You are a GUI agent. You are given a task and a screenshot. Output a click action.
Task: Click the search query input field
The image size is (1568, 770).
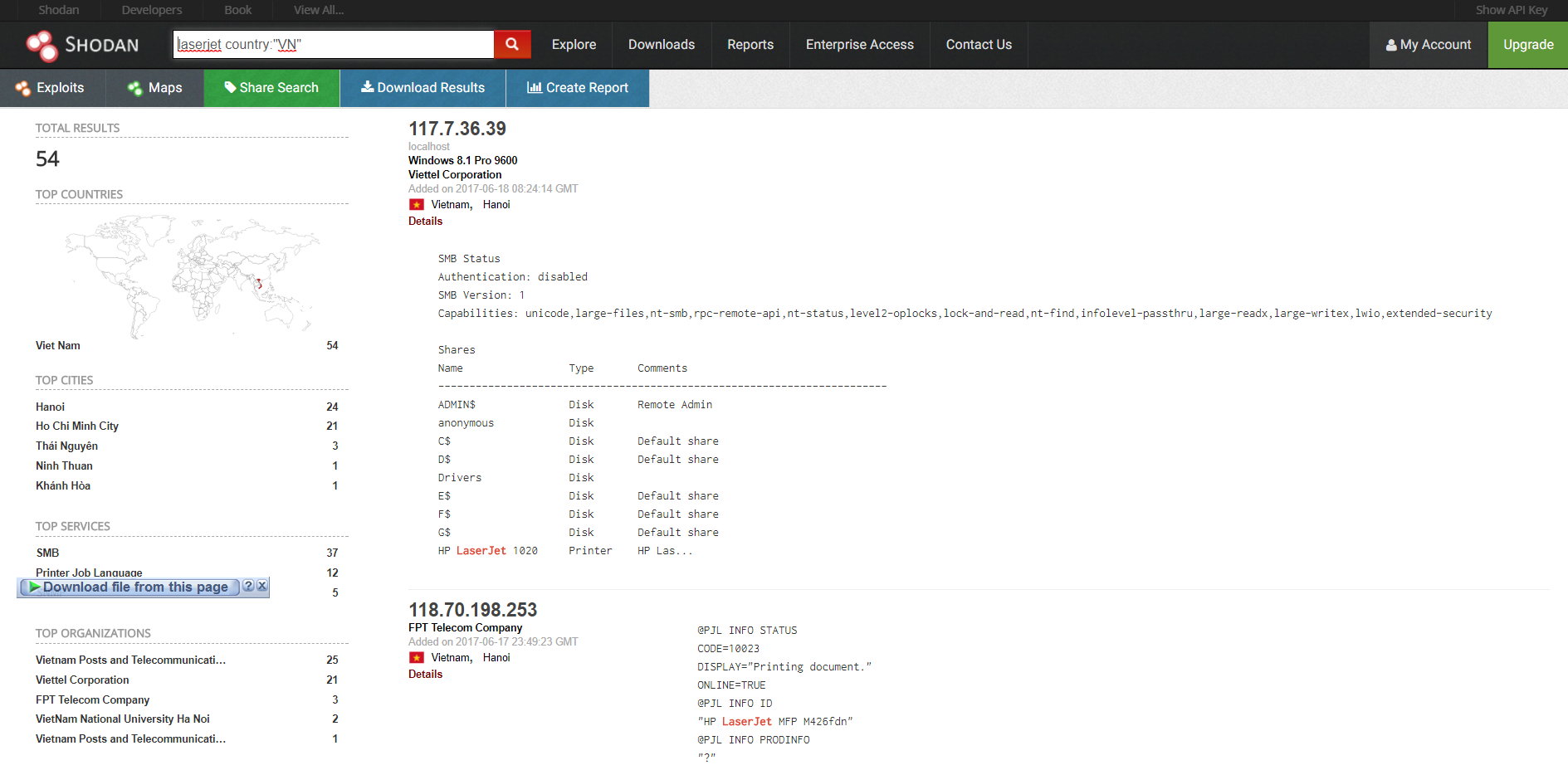click(334, 44)
